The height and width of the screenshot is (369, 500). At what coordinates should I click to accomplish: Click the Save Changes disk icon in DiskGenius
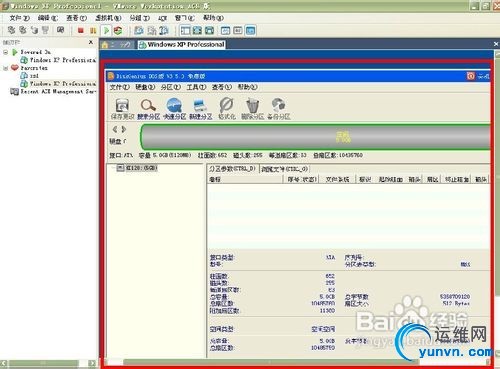click(x=122, y=105)
